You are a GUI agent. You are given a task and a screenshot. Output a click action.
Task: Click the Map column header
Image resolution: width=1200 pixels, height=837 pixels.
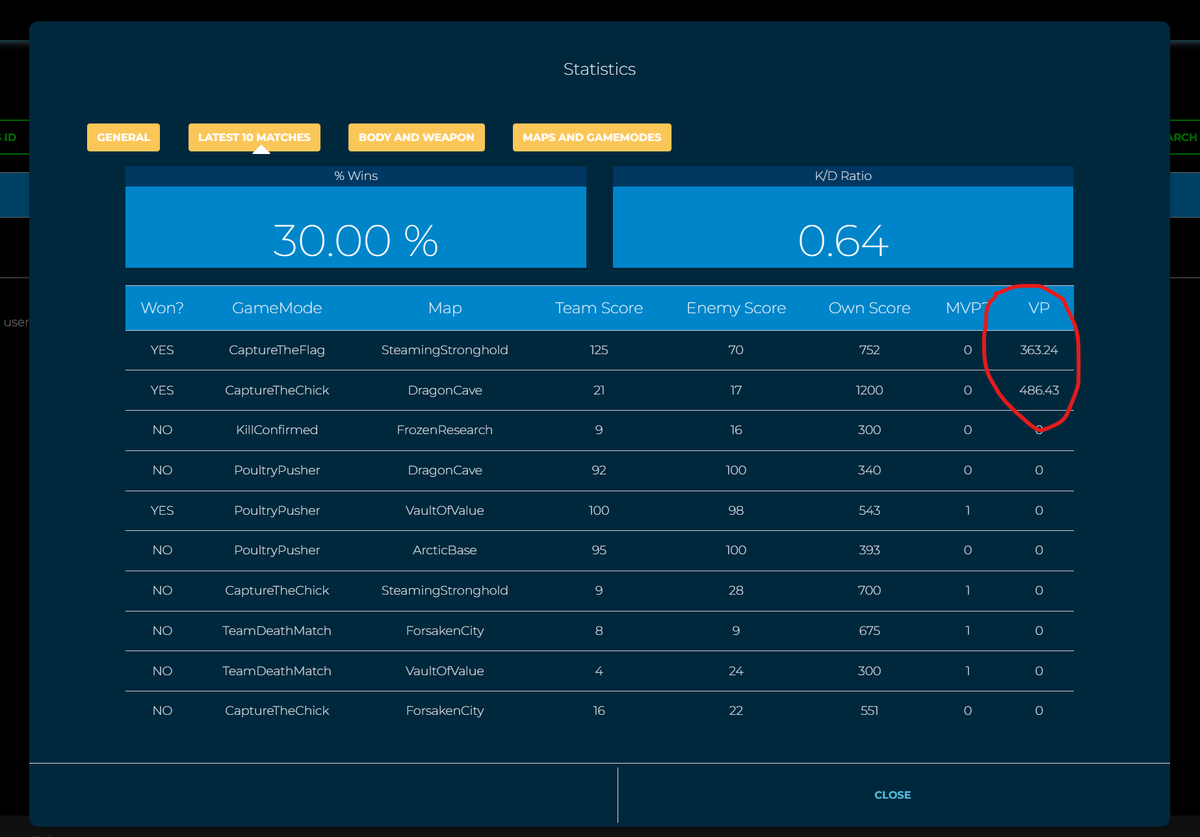pyautogui.click(x=445, y=308)
